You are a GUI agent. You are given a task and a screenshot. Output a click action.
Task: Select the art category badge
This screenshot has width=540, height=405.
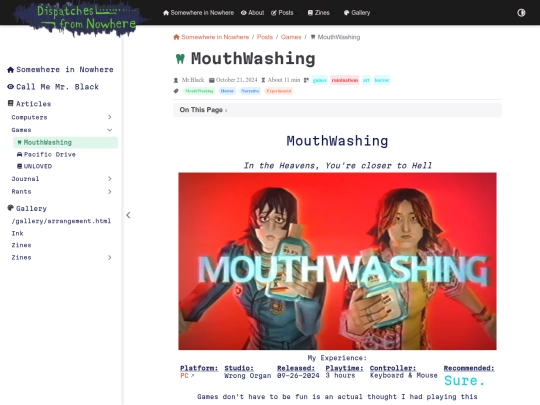[x=366, y=80]
